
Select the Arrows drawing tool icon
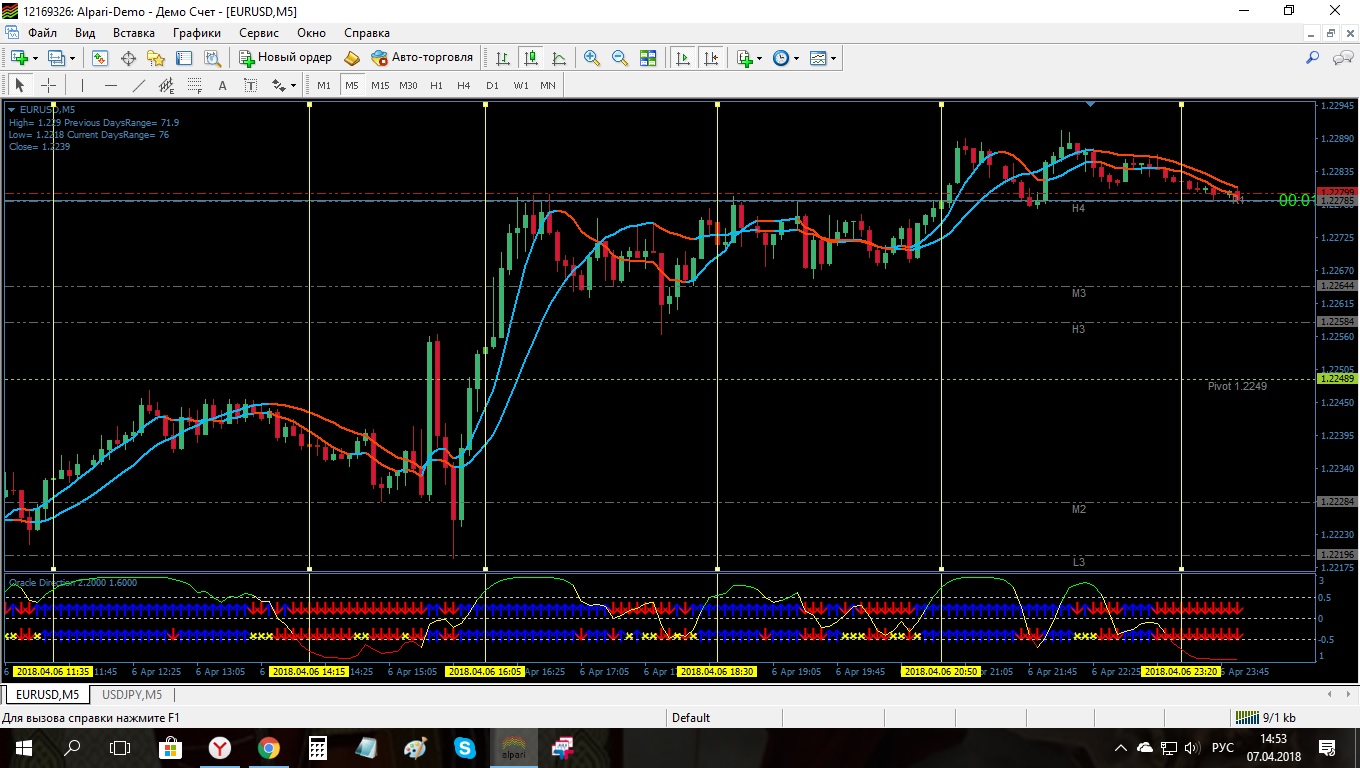[279, 85]
